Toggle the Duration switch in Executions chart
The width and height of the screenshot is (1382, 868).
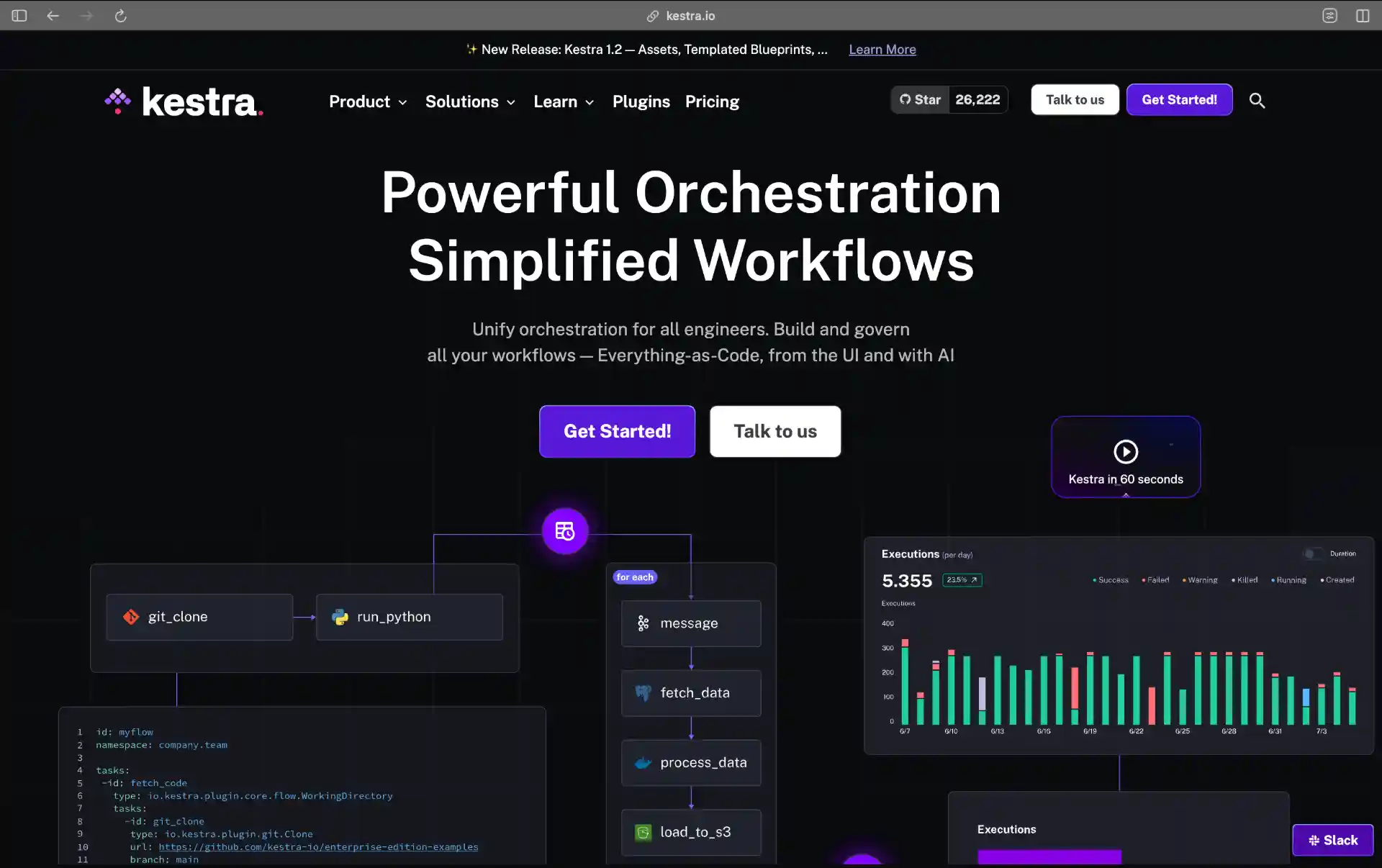click(1312, 553)
